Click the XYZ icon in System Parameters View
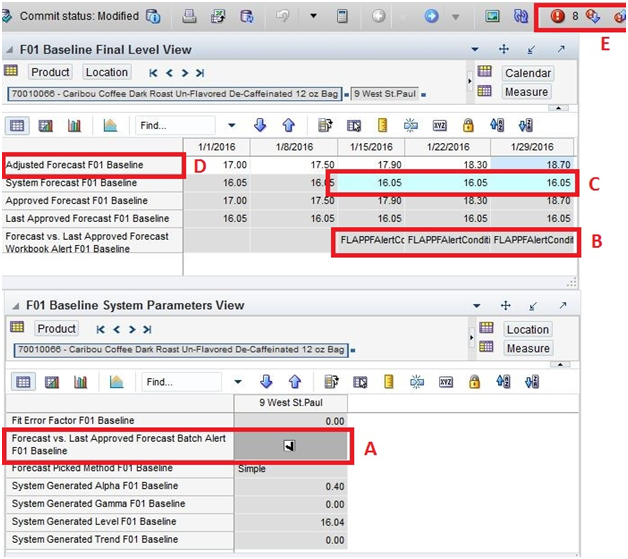 446,382
